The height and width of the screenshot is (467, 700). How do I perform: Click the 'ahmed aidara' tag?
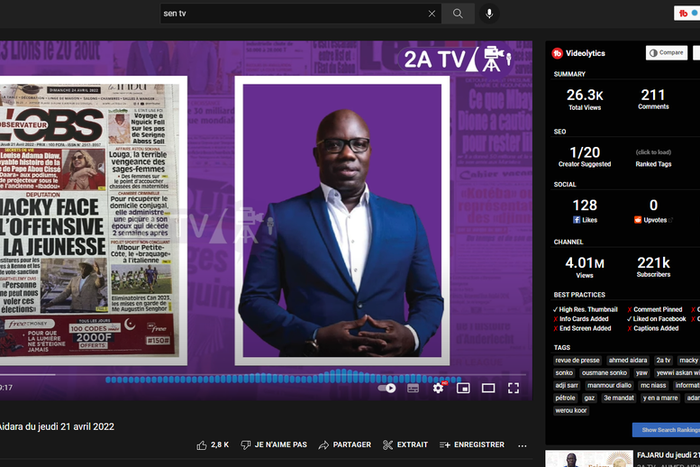click(x=628, y=360)
